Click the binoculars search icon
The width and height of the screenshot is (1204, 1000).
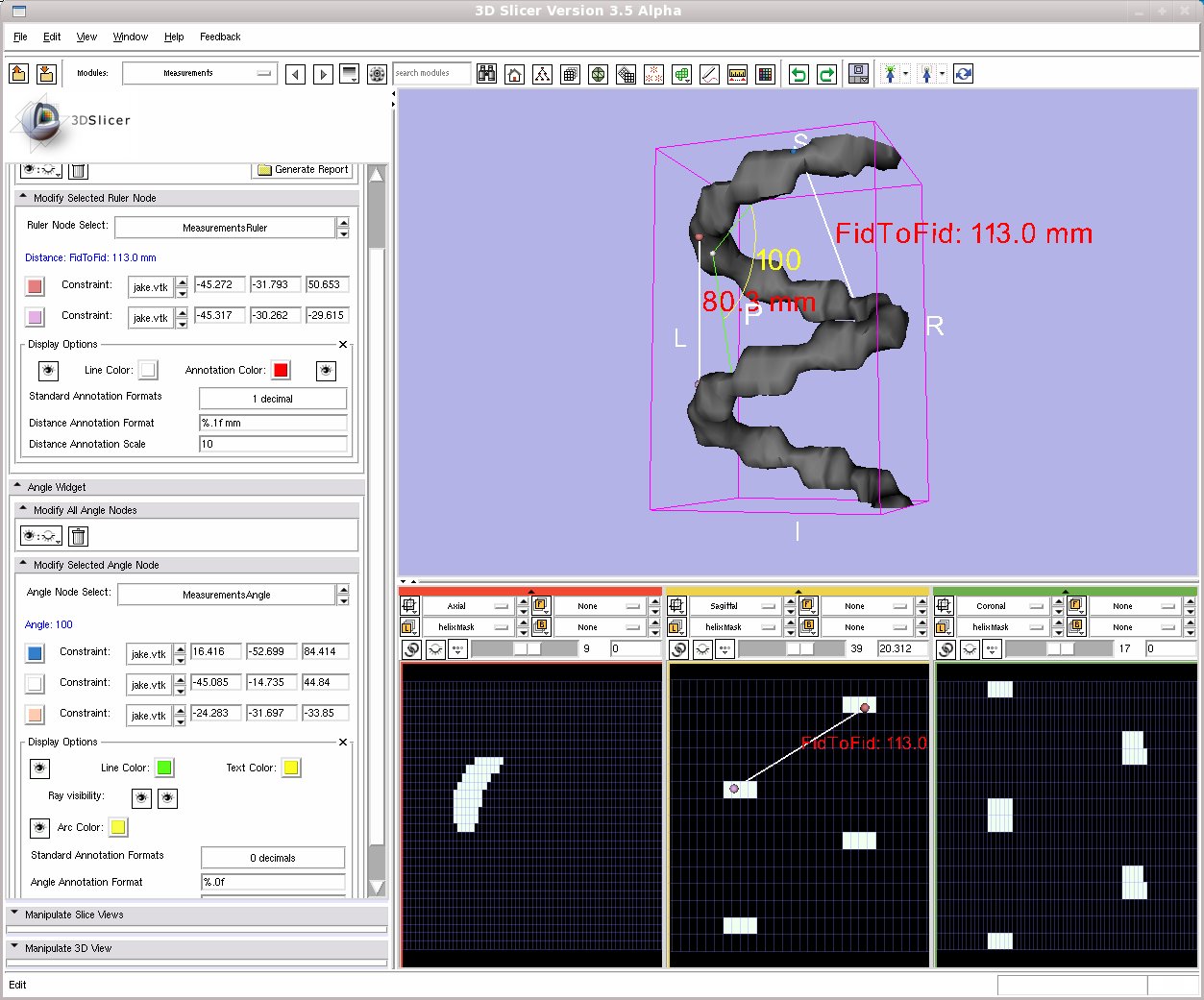point(487,74)
